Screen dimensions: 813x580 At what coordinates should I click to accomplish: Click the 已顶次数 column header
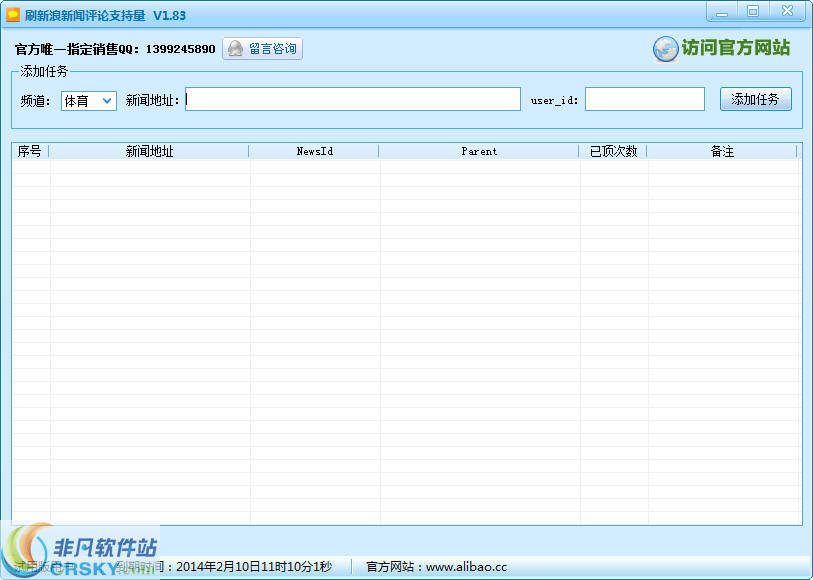tap(613, 151)
